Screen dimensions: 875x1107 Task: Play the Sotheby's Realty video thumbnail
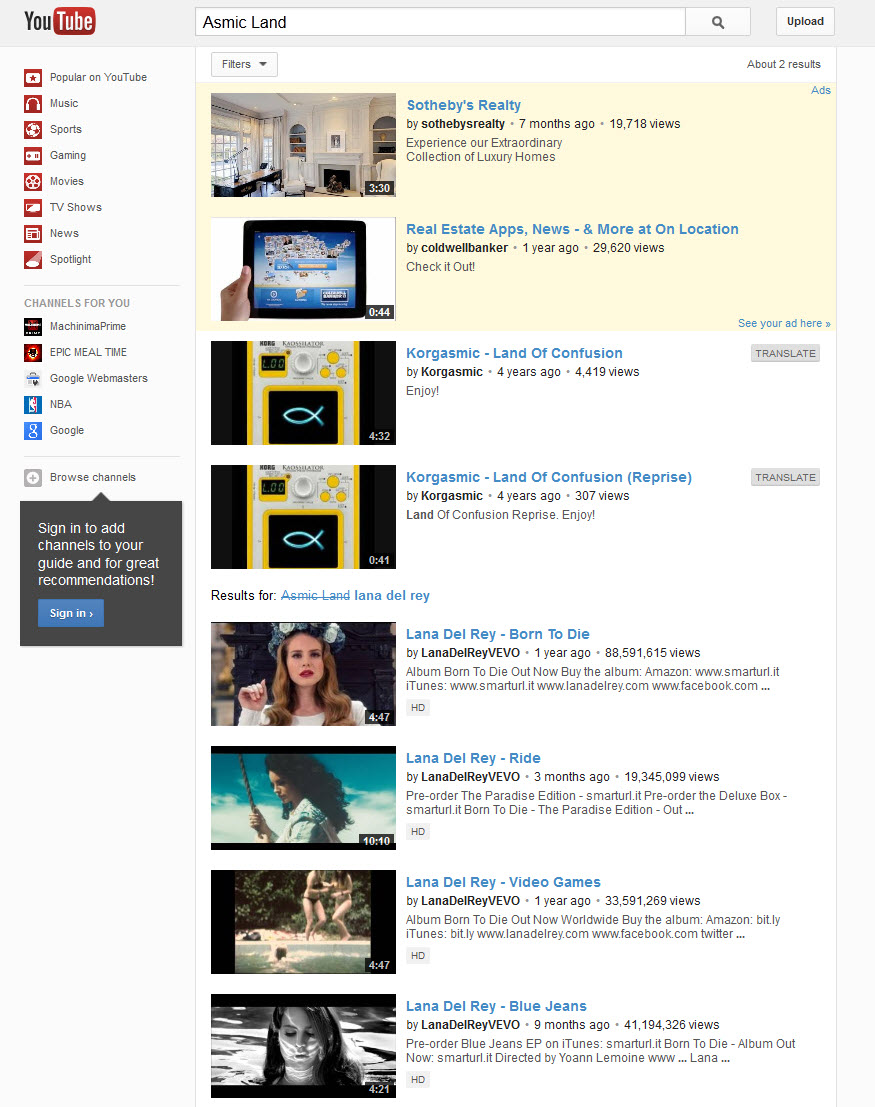coord(304,145)
